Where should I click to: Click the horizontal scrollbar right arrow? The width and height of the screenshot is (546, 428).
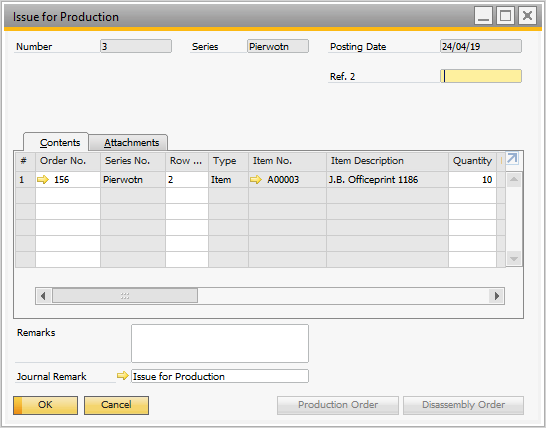click(x=497, y=296)
